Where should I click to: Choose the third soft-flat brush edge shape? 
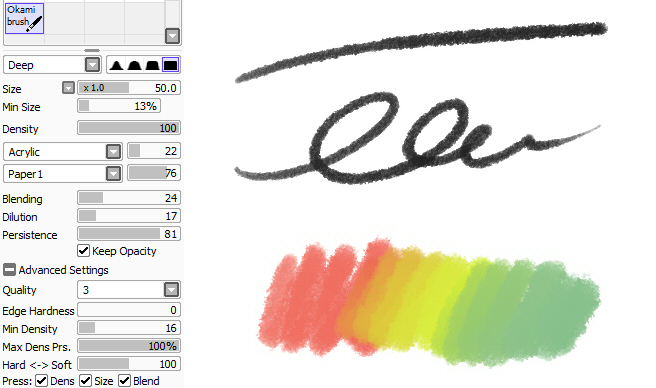[152, 65]
